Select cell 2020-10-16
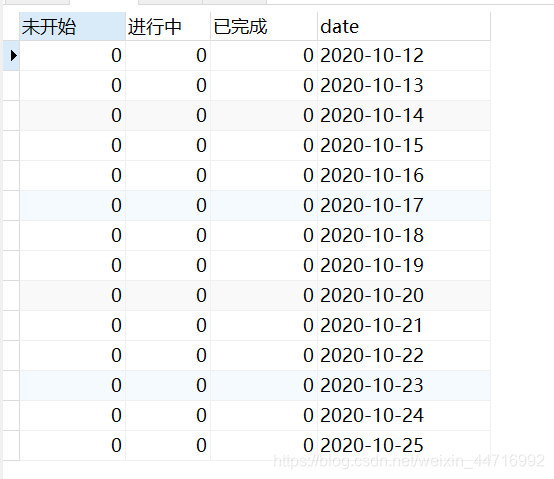Image resolution: width=554 pixels, height=479 pixels. (404, 176)
